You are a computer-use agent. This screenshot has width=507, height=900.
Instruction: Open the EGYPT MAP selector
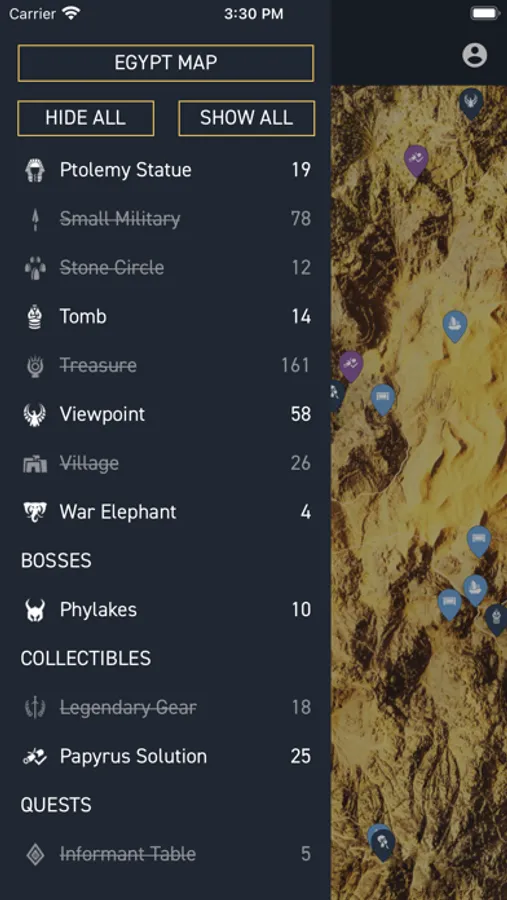click(x=166, y=63)
